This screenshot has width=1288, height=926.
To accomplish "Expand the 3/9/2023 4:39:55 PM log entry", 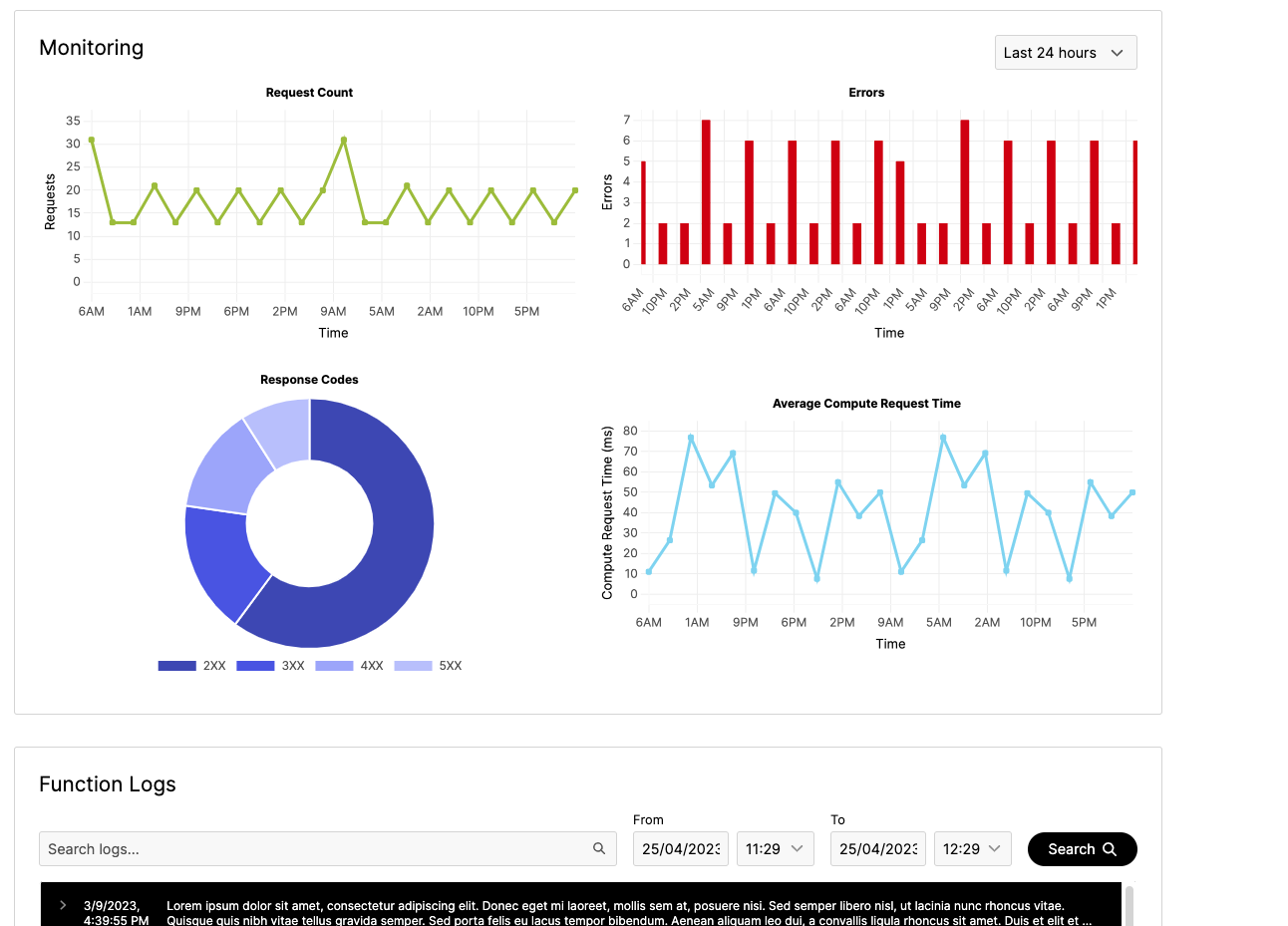I will coord(63,905).
